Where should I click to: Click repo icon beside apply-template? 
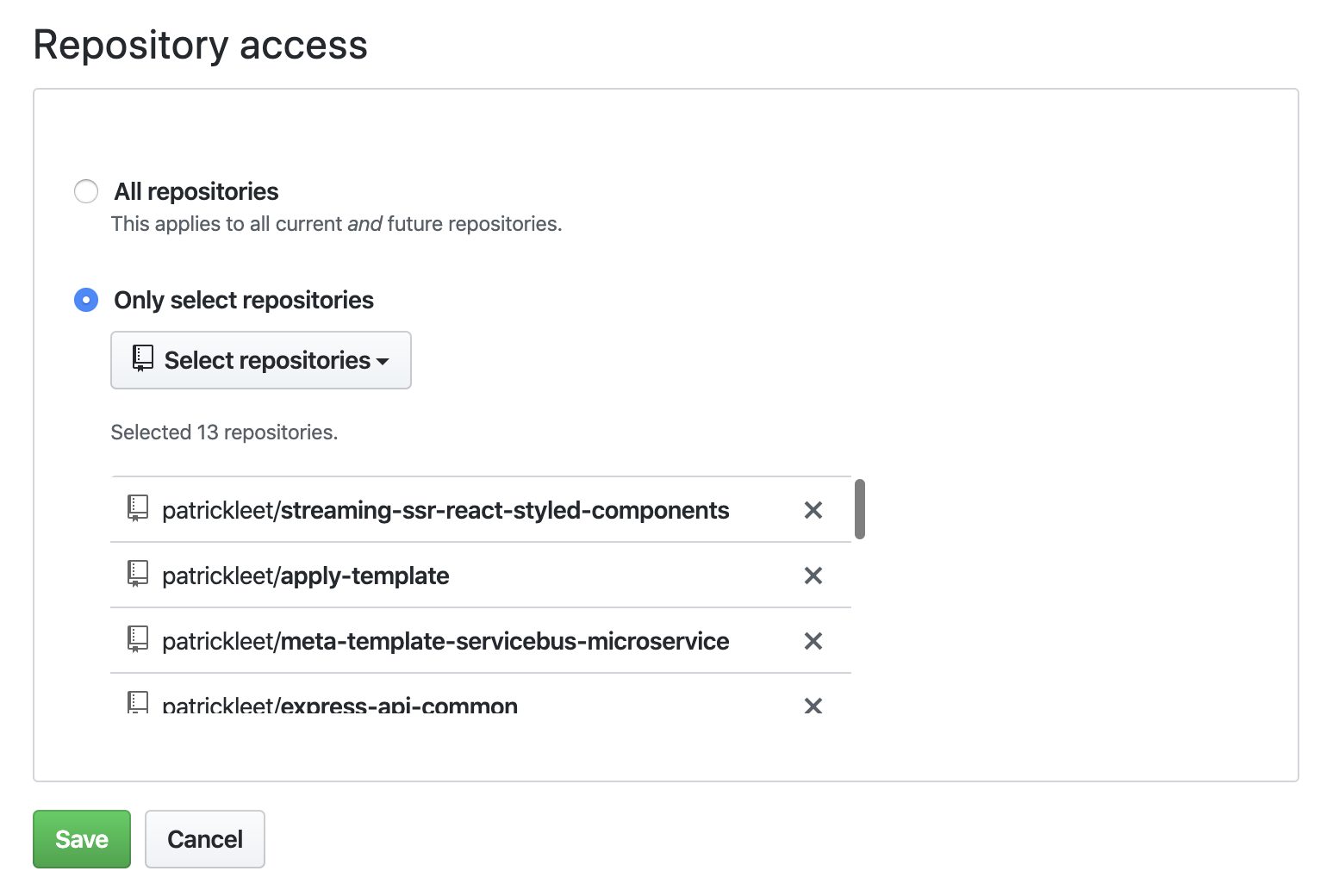pyautogui.click(x=138, y=574)
